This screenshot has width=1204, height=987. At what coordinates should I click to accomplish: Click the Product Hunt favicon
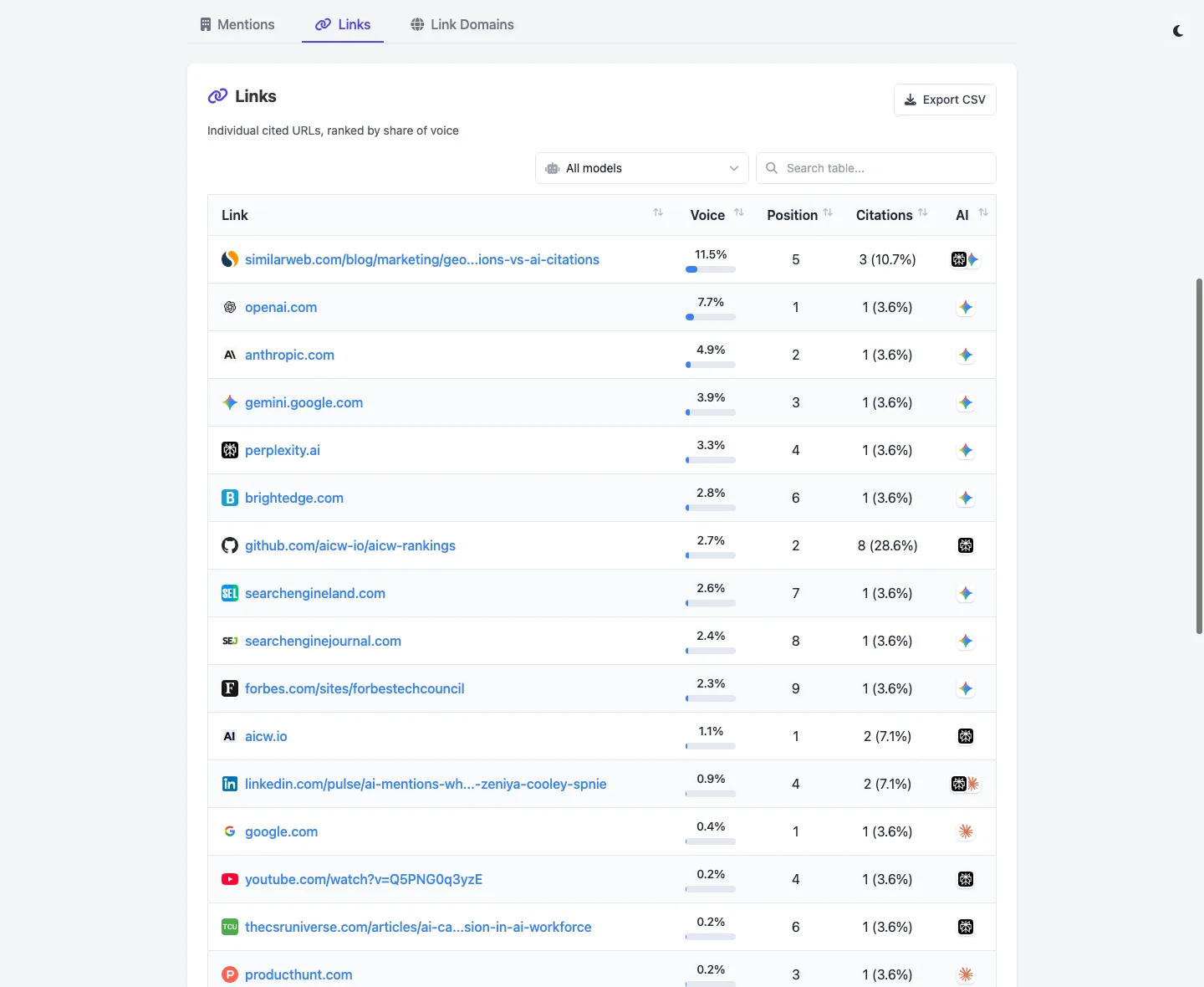(230, 974)
